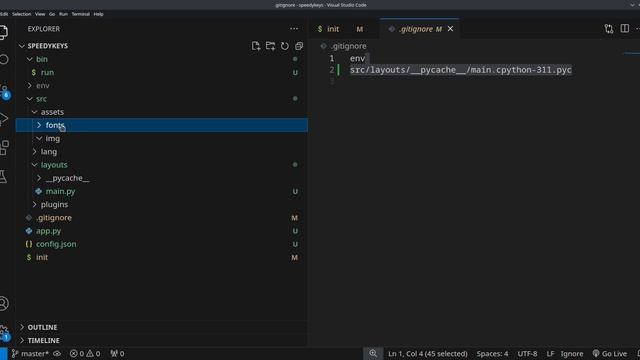
Task: Open the Accounts menu icon
Action: coord(4,304)
